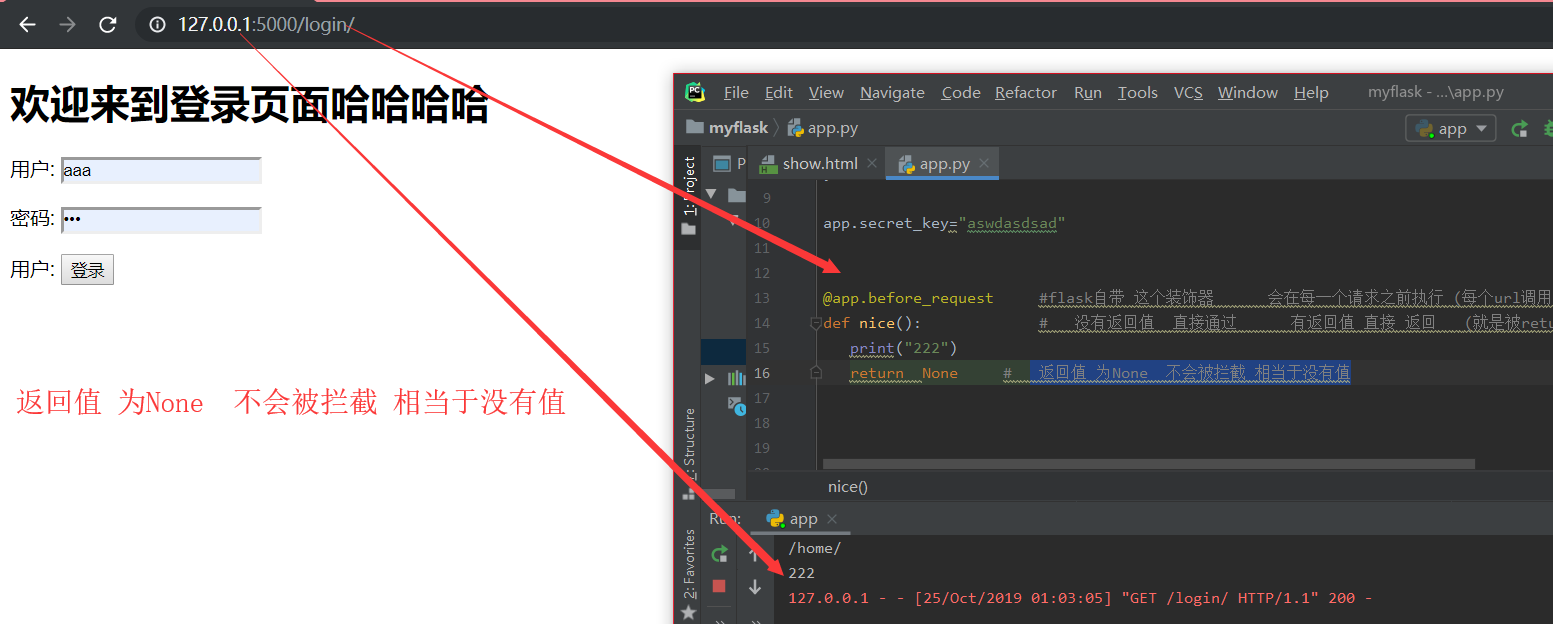Image resolution: width=1553 pixels, height=624 pixels.
Task: Open the Code menu
Action: 961,92
